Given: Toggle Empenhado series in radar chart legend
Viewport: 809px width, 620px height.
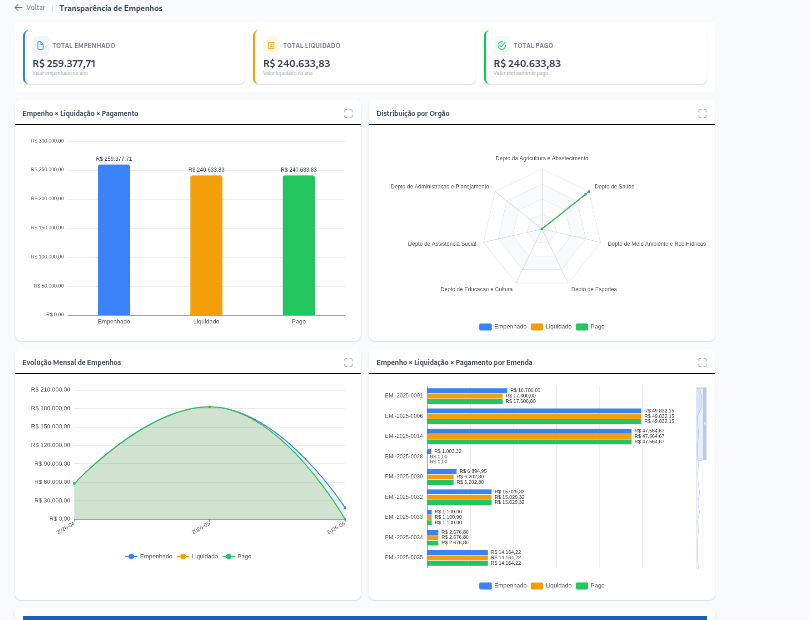Looking at the screenshot, I should pyautogui.click(x=503, y=327).
